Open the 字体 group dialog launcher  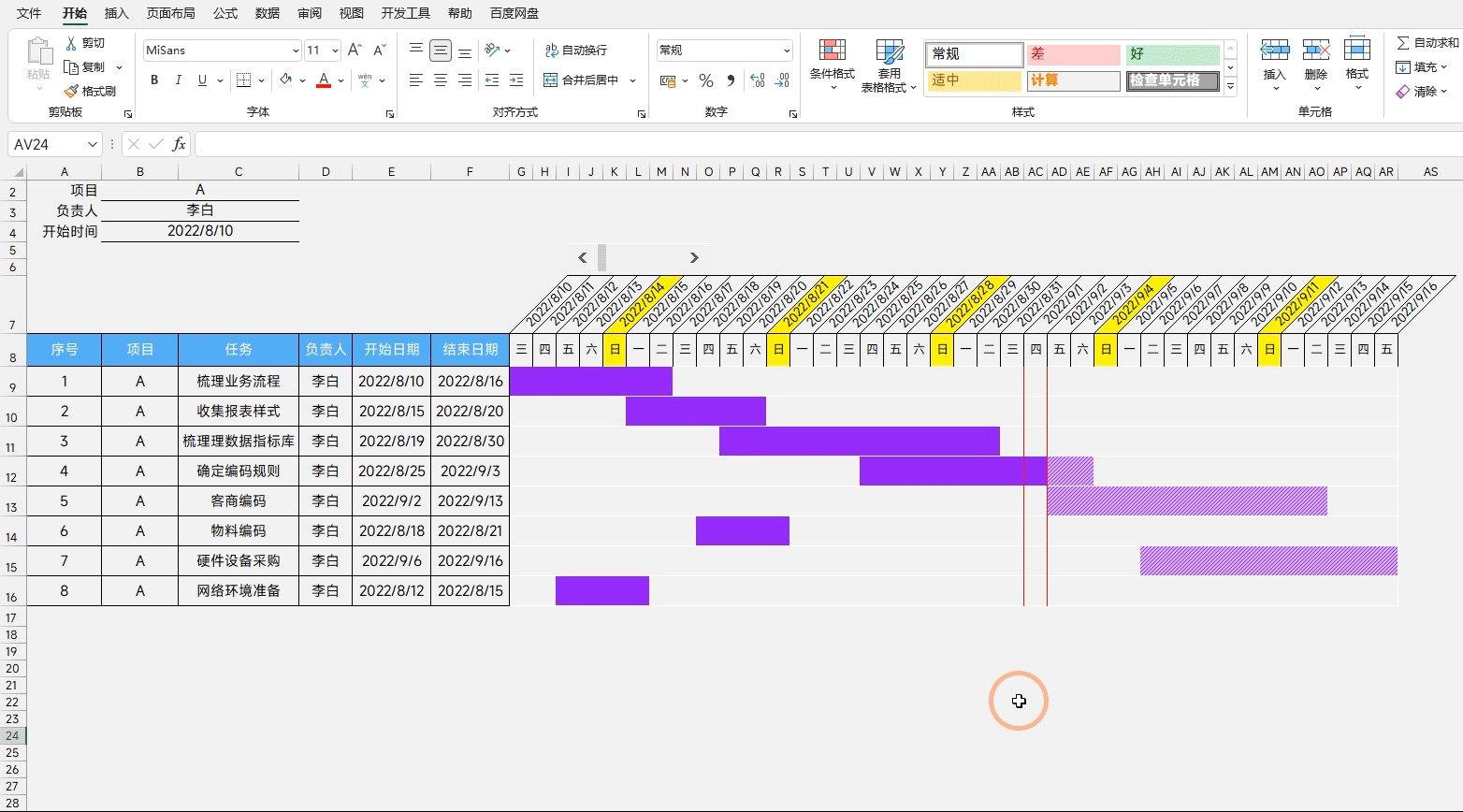(x=390, y=114)
